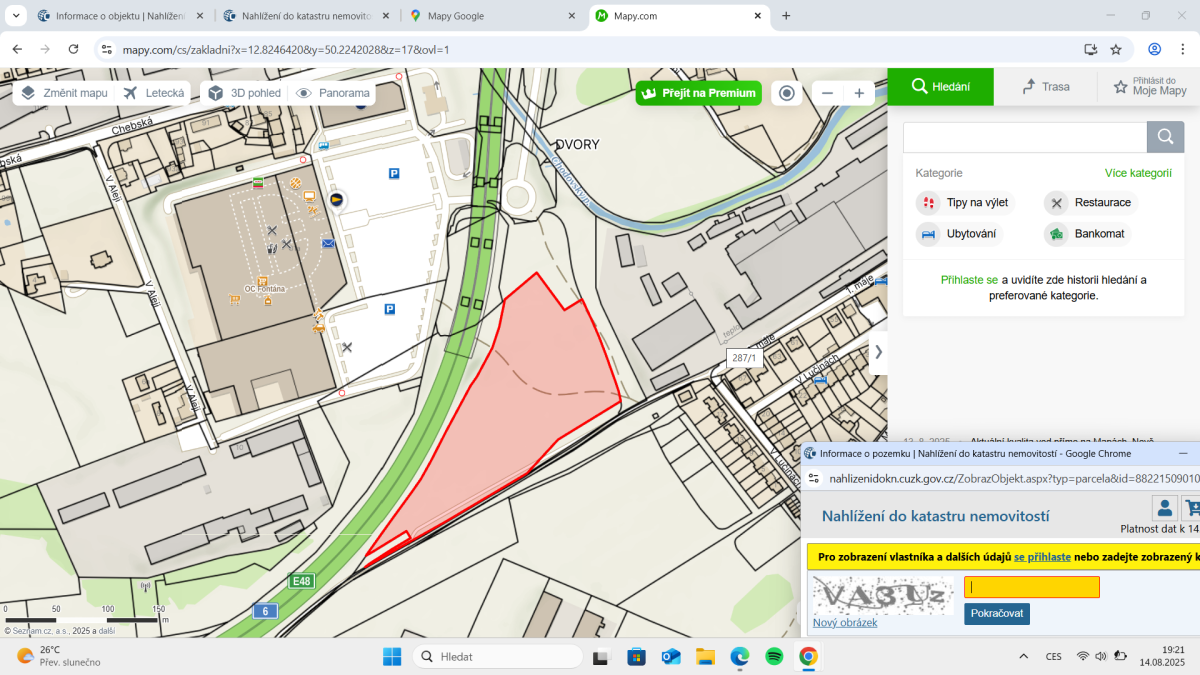Viewport: 1200px width, 675px height.
Task: Enable 3D pohled map view
Action: [x=244, y=93]
